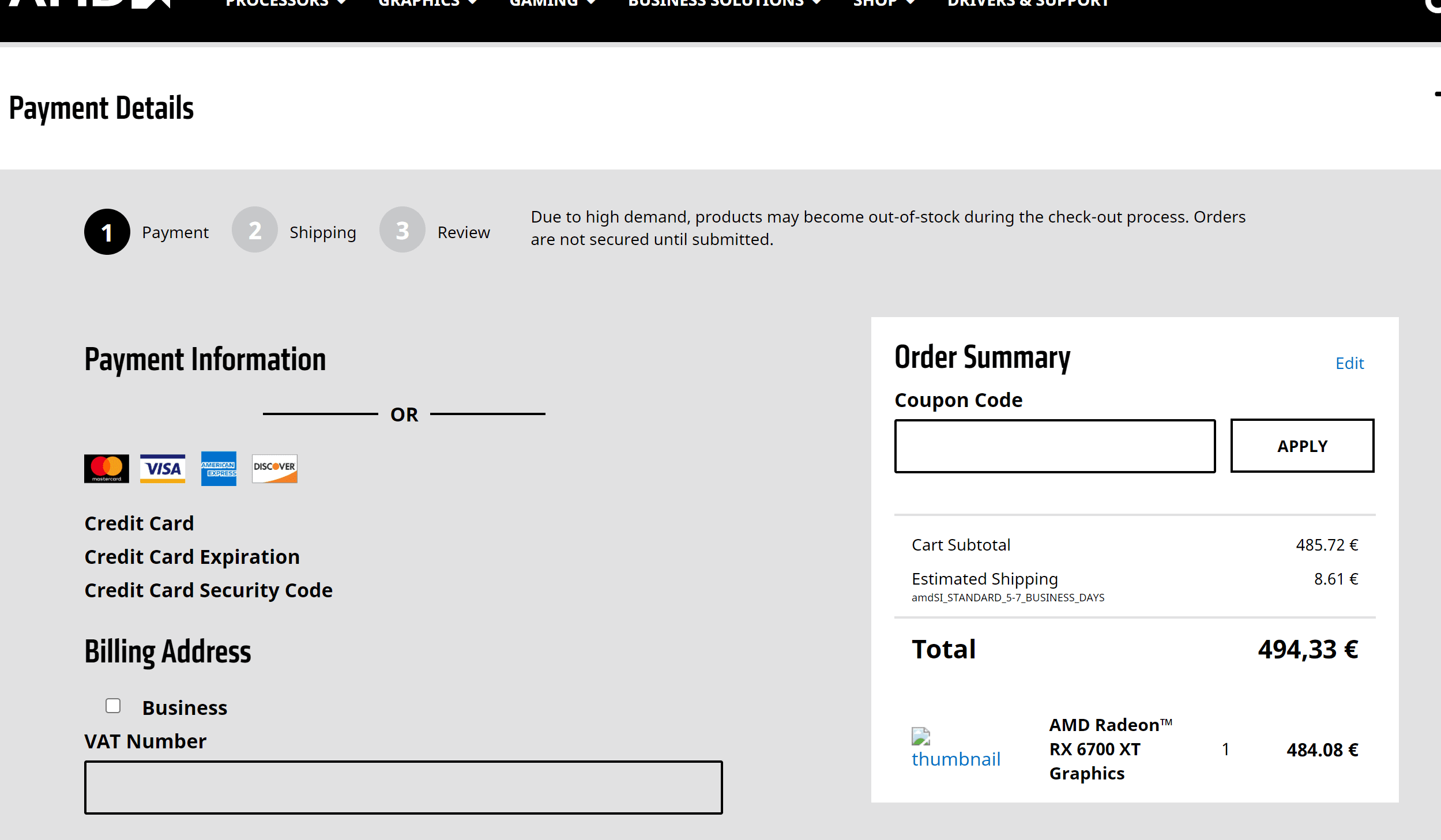Image resolution: width=1441 pixels, height=840 pixels.
Task: Click the Credit Card Expiration label
Action: (192, 557)
